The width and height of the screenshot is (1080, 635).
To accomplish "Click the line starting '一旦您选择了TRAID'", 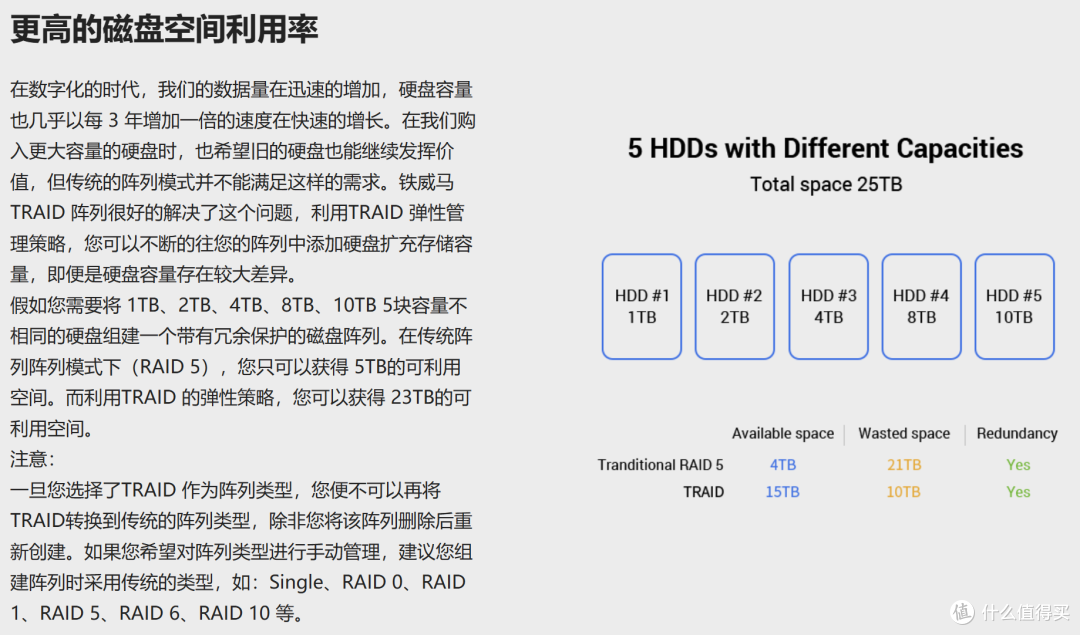I will pos(225,490).
